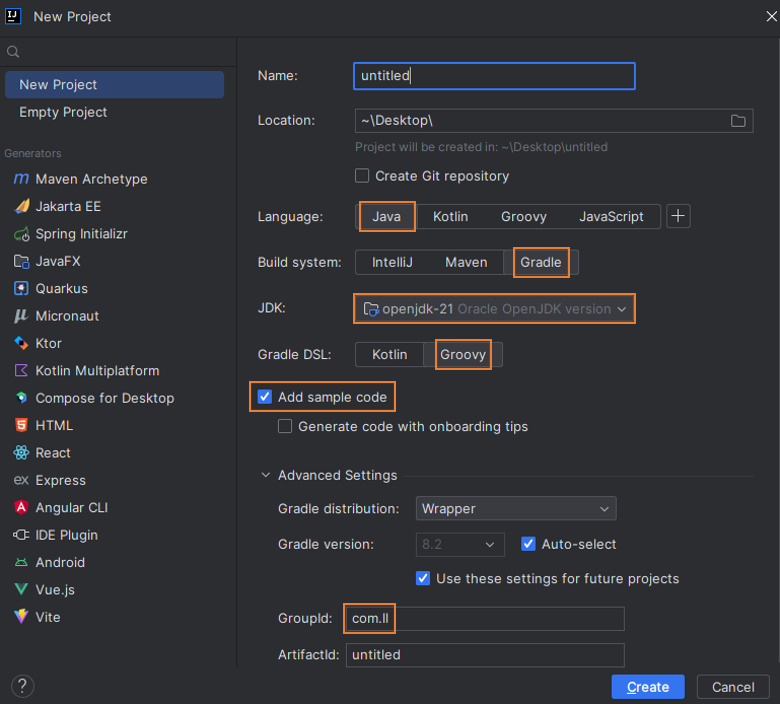Screen dimensions: 780x704
Task: Choose Maven build system
Action: [466, 262]
